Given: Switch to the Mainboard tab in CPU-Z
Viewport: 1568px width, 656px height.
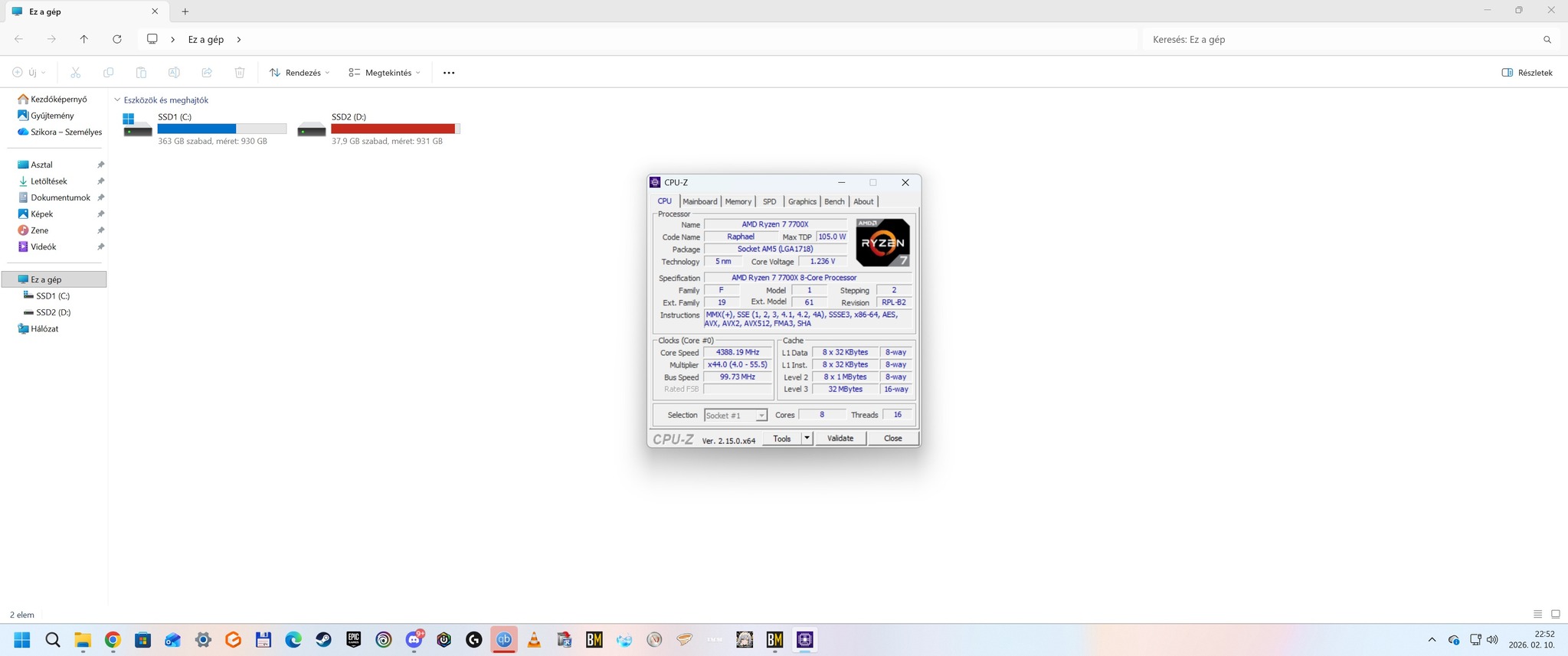Looking at the screenshot, I should coord(699,201).
